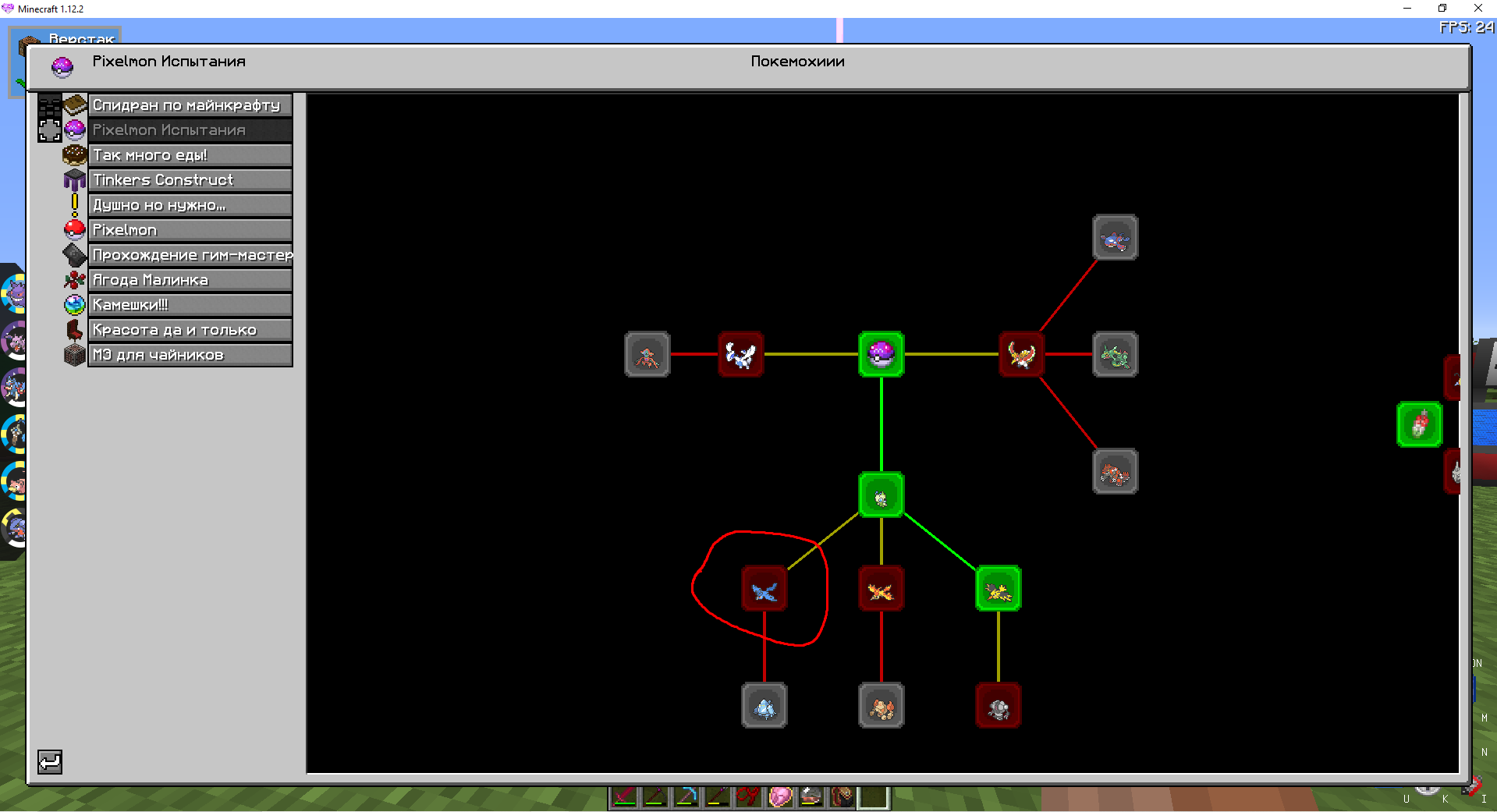
Task: Select the "Так много еды!" quest line
Action: (190, 155)
